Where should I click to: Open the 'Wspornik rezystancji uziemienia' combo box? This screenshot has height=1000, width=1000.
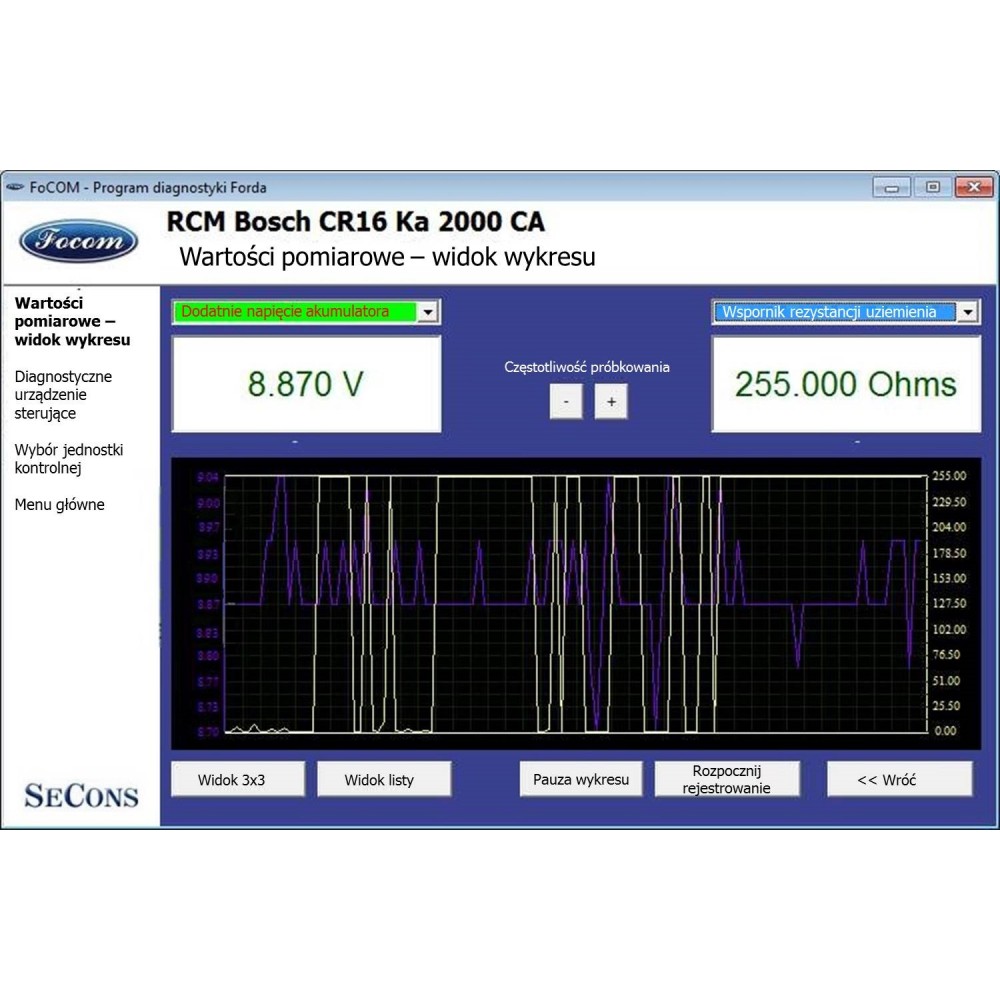[x=834, y=312]
